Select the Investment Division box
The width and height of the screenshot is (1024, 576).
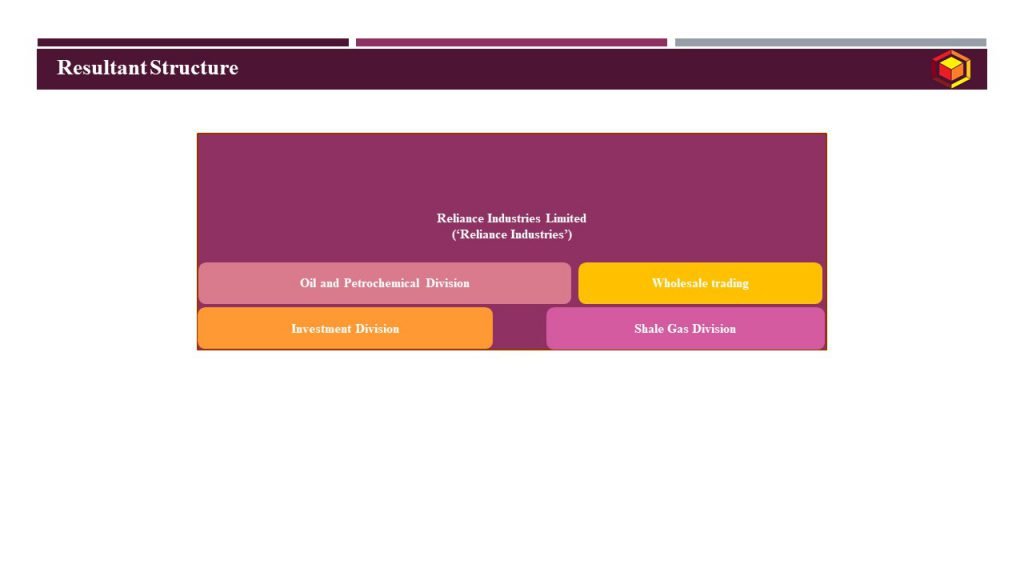coord(345,328)
